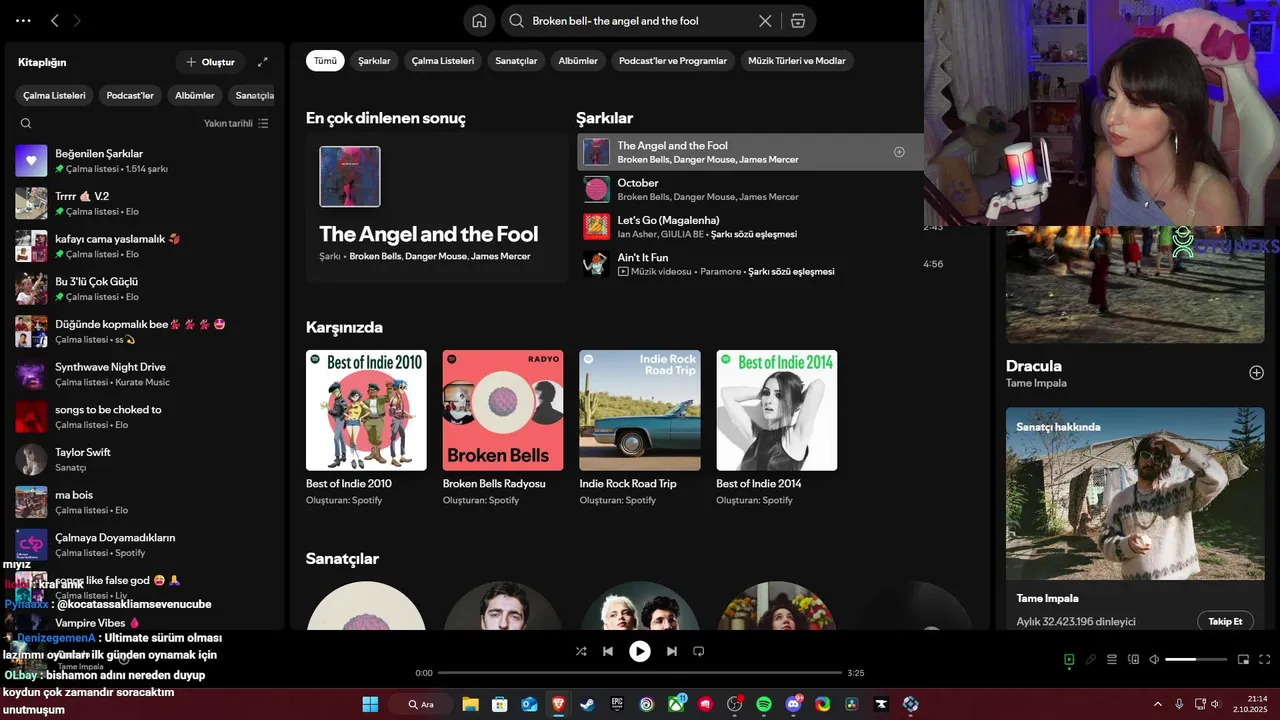Show hidden system tray icons chevron

coord(1158,704)
